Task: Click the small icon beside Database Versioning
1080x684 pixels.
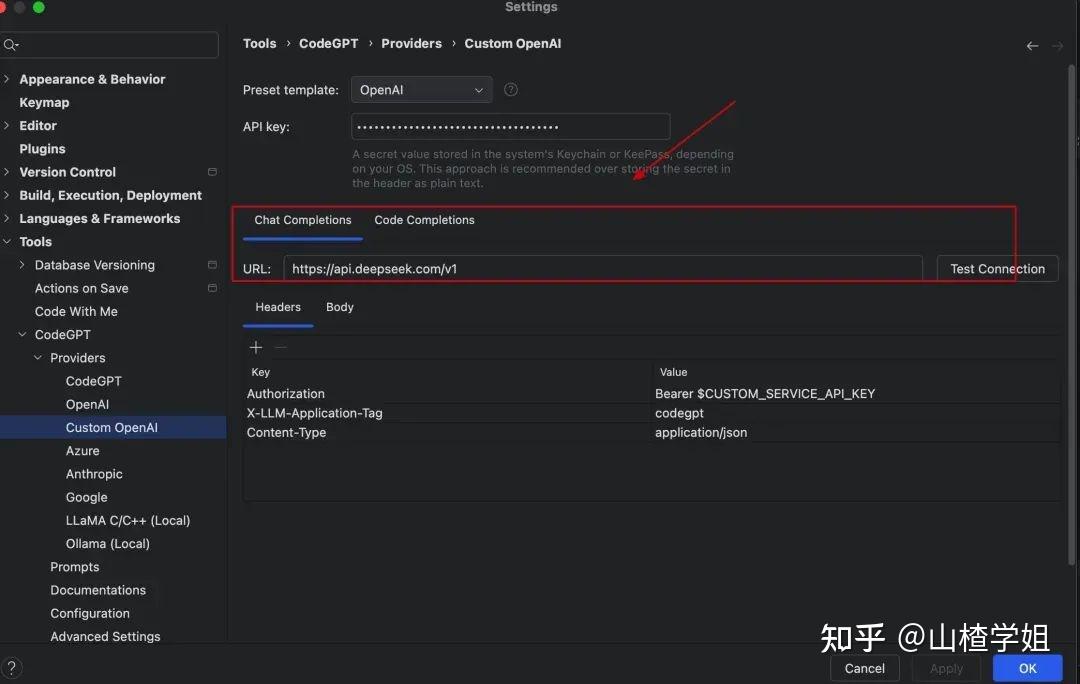Action: [211, 264]
